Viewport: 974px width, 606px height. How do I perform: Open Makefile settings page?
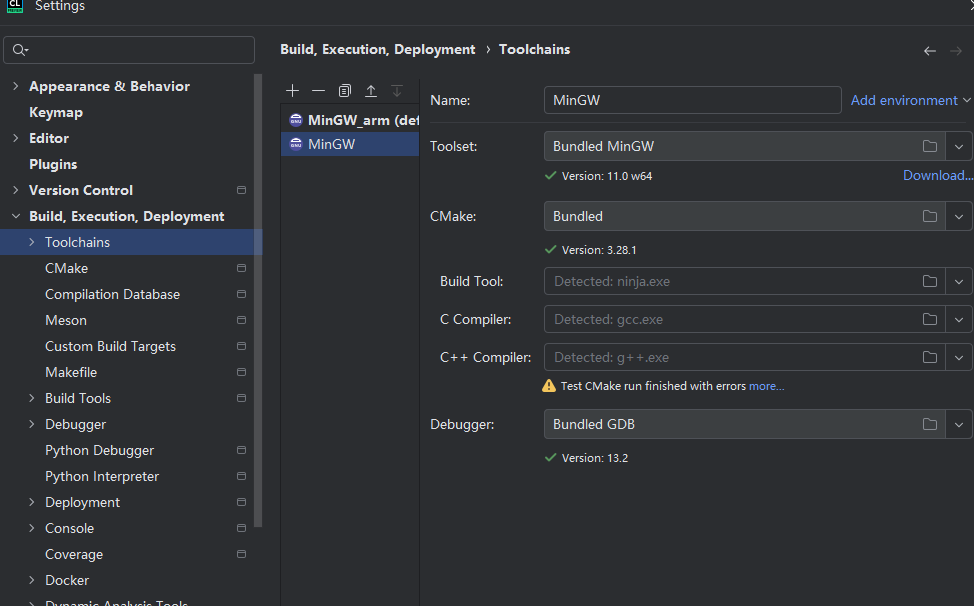coord(71,373)
